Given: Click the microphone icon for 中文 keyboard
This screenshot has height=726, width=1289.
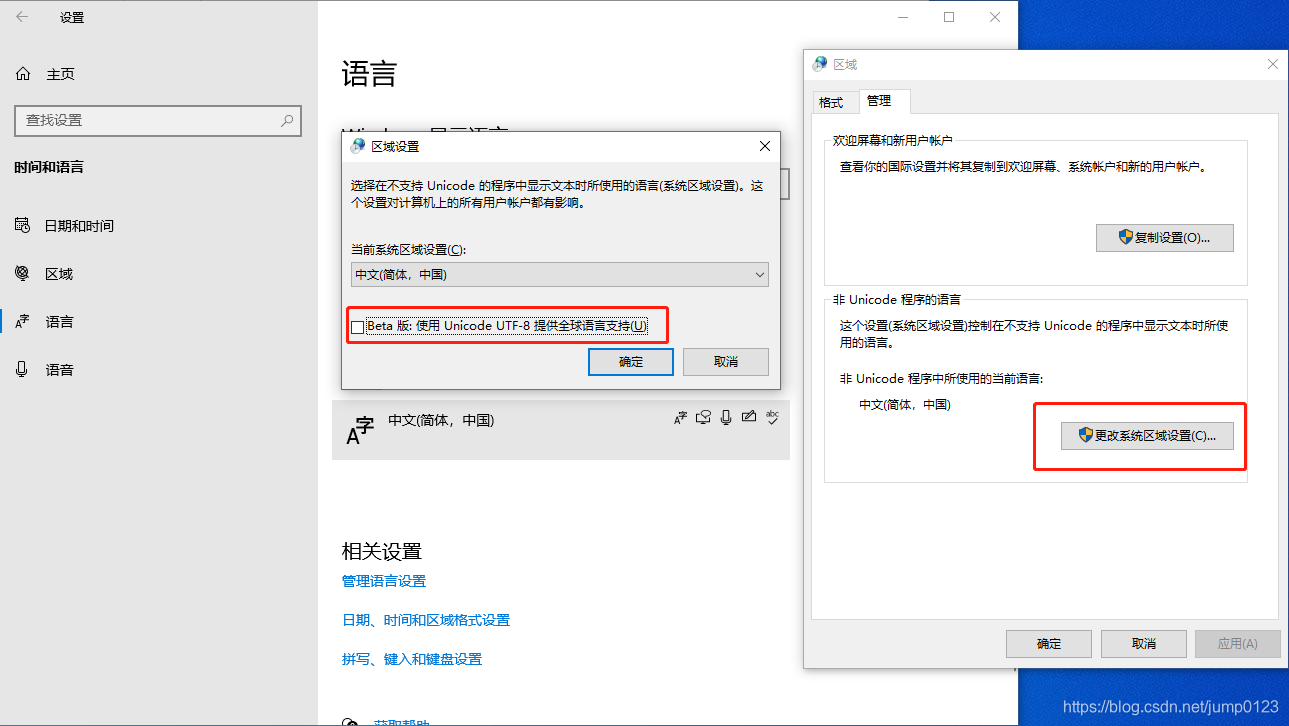Looking at the screenshot, I should coord(726,417).
